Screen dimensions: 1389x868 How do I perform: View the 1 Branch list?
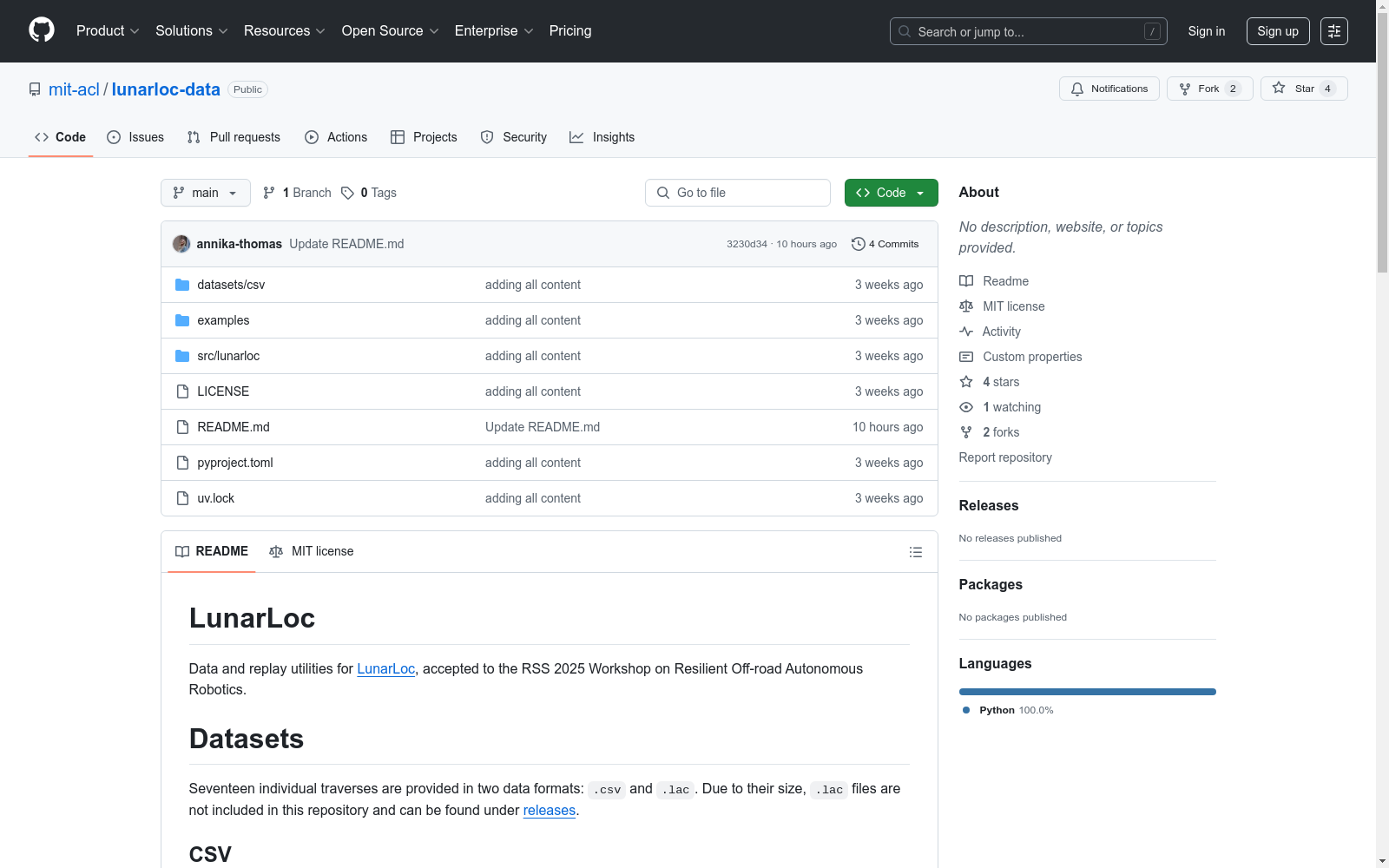tap(297, 193)
